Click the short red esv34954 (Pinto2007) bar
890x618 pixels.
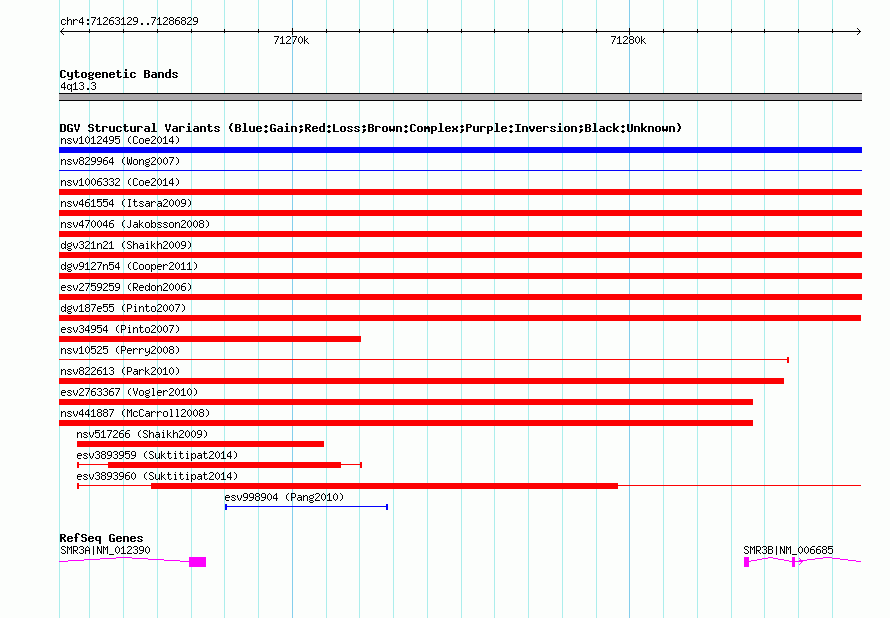coord(210,339)
